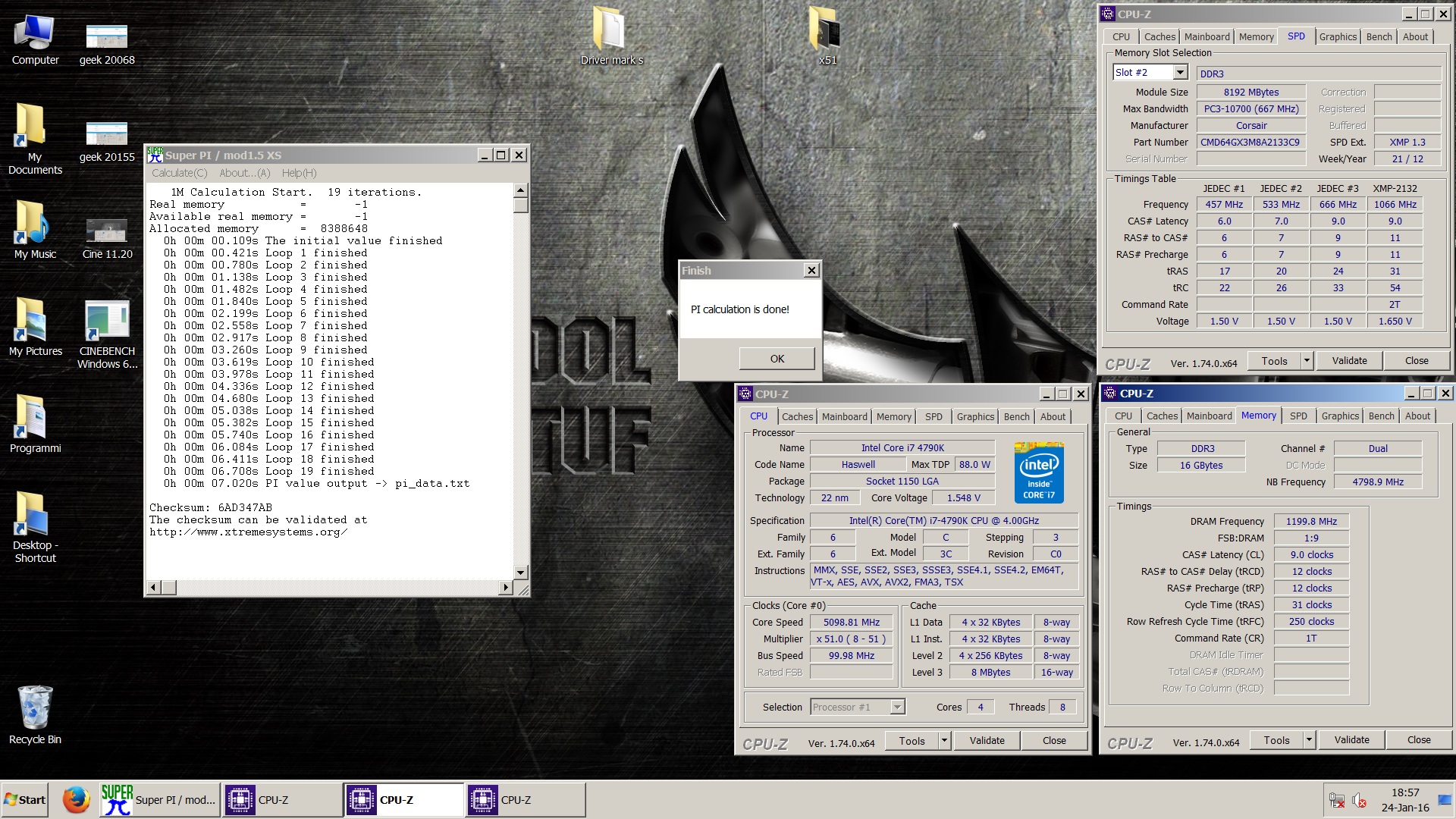This screenshot has height=819, width=1456.
Task: Open the Programmi folder shortcut
Action: (x=35, y=424)
